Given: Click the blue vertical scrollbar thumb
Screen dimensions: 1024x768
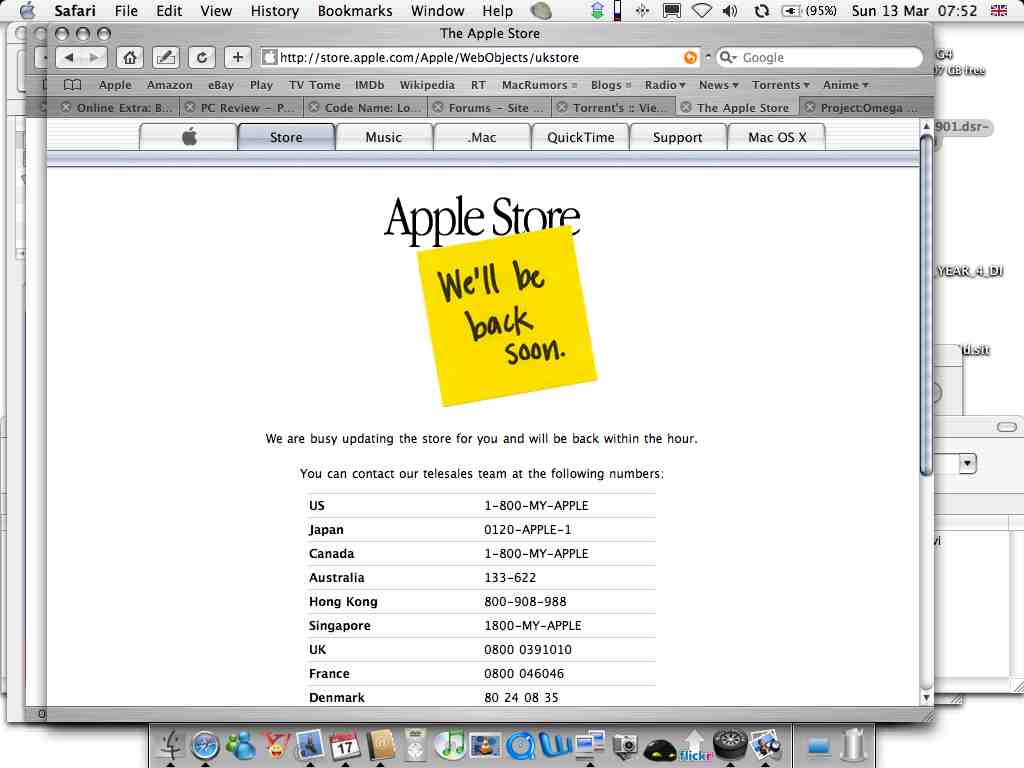Looking at the screenshot, I should pyautogui.click(x=926, y=305).
